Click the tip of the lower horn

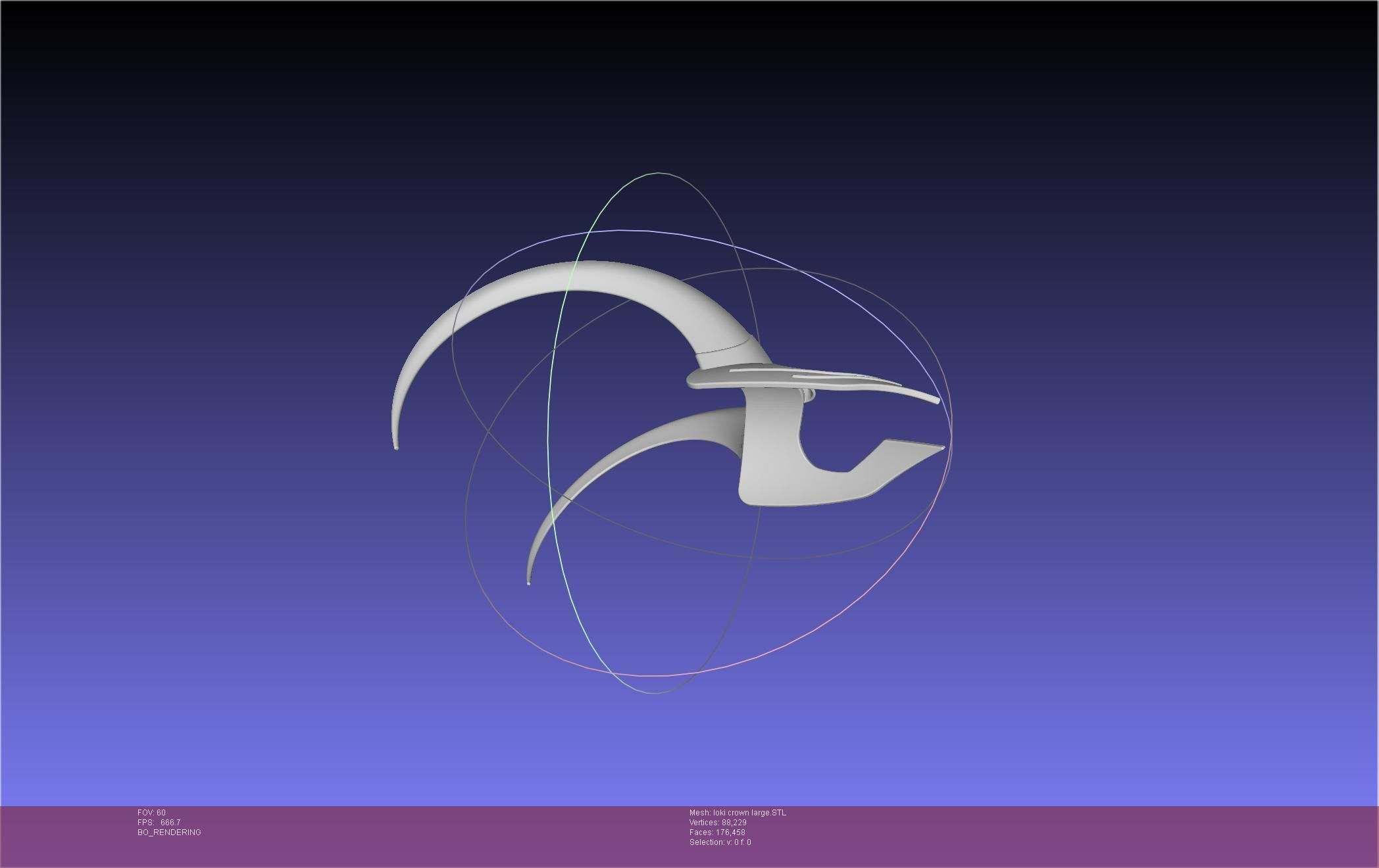(x=529, y=581)
